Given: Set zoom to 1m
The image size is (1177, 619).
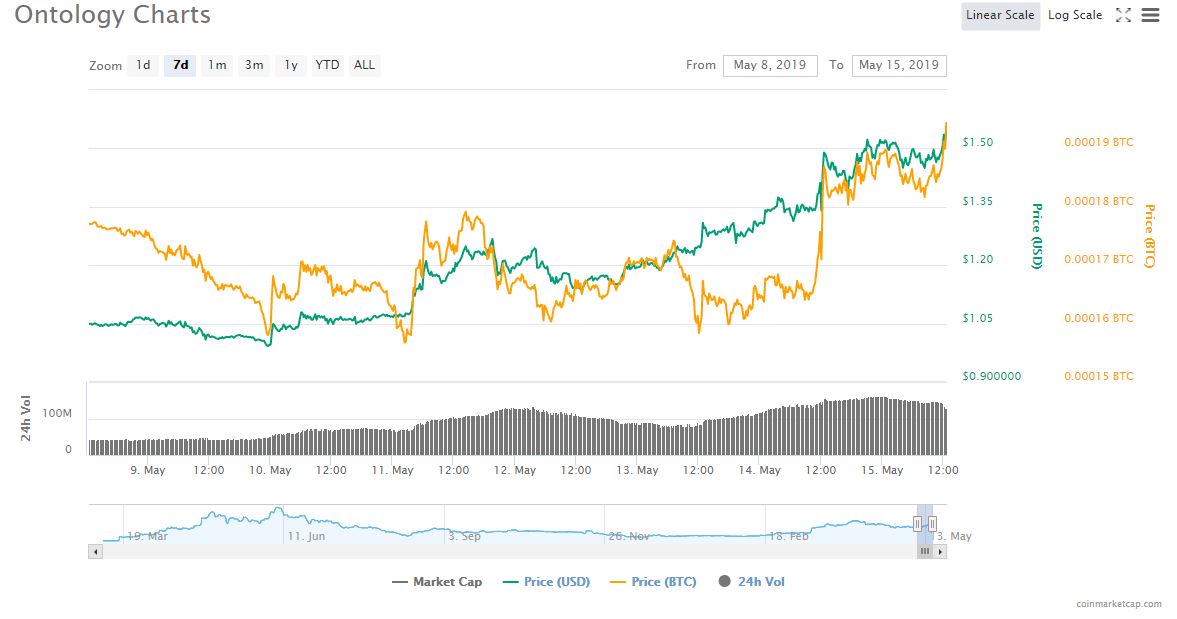Looking at the screenshot, I should pyautogui.click(x=217, y=65).
